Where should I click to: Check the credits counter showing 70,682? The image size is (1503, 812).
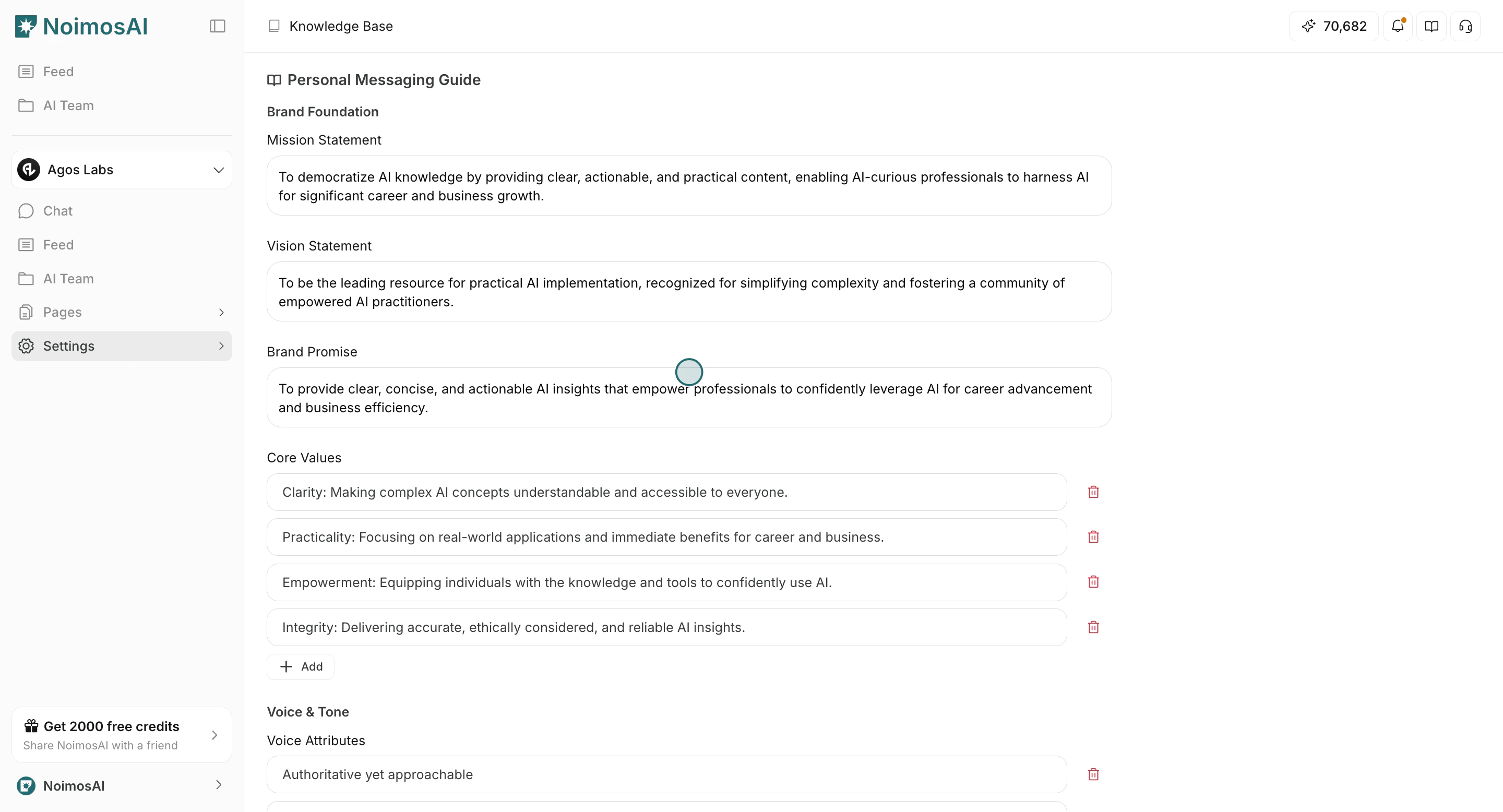coord(1333,26)
